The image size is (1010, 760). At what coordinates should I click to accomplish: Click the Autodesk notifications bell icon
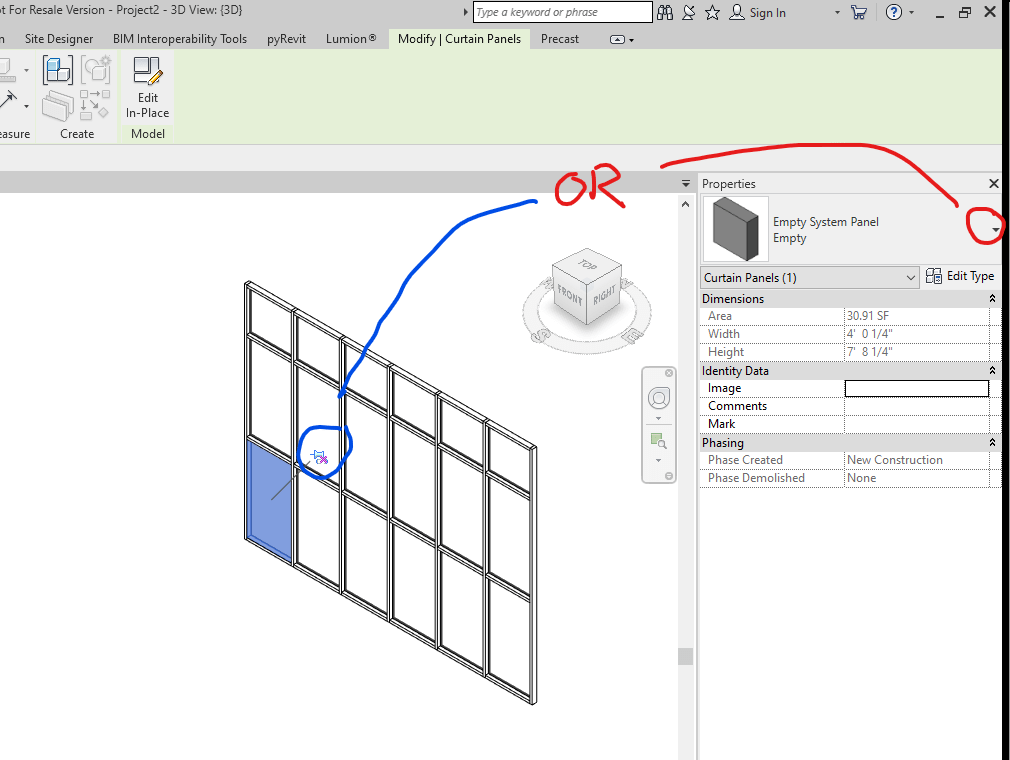point(689,12)
